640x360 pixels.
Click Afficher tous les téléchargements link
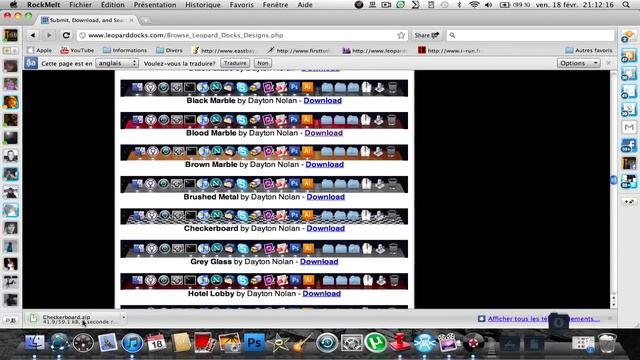544,319
